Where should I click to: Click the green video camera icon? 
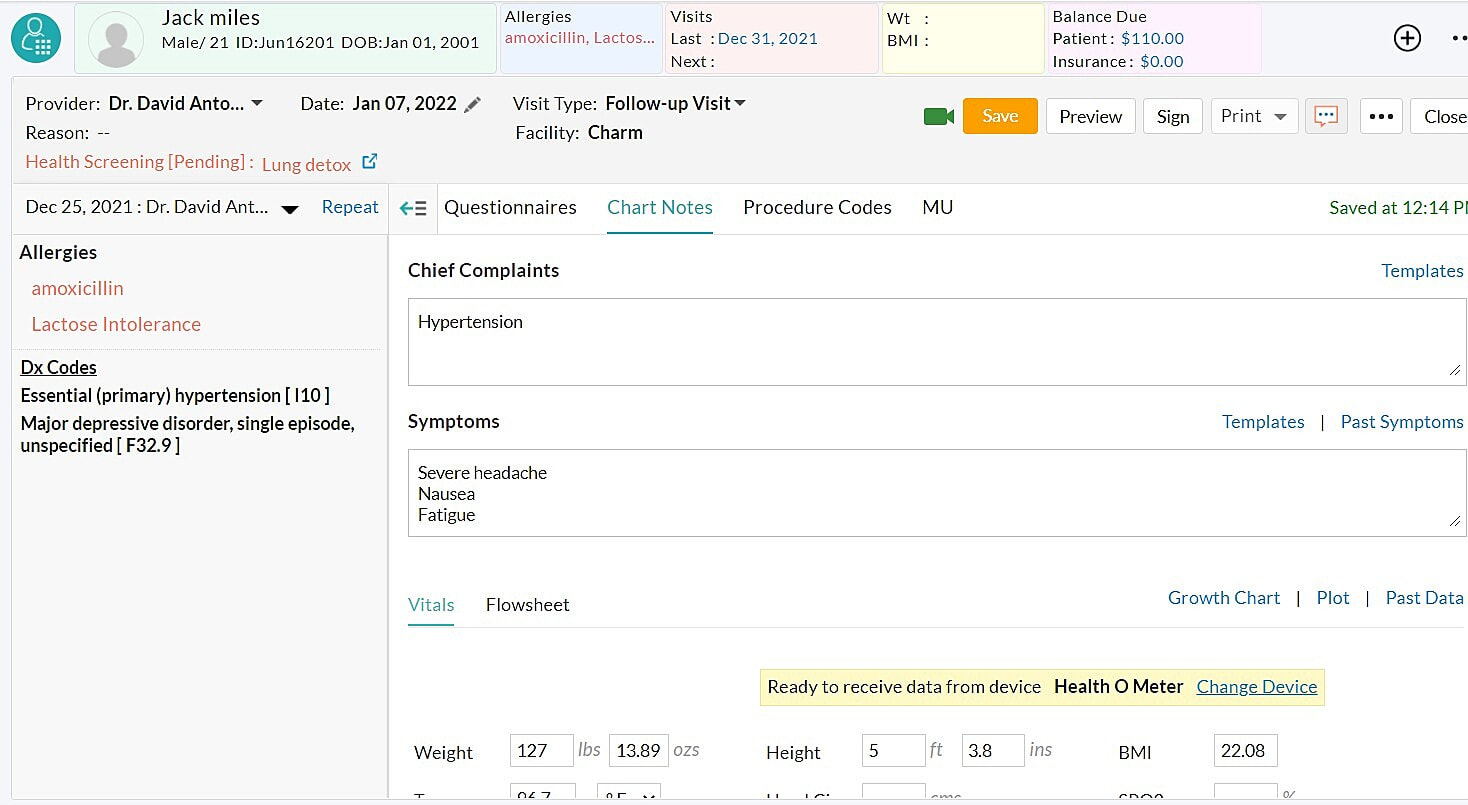tap(938, 117)
